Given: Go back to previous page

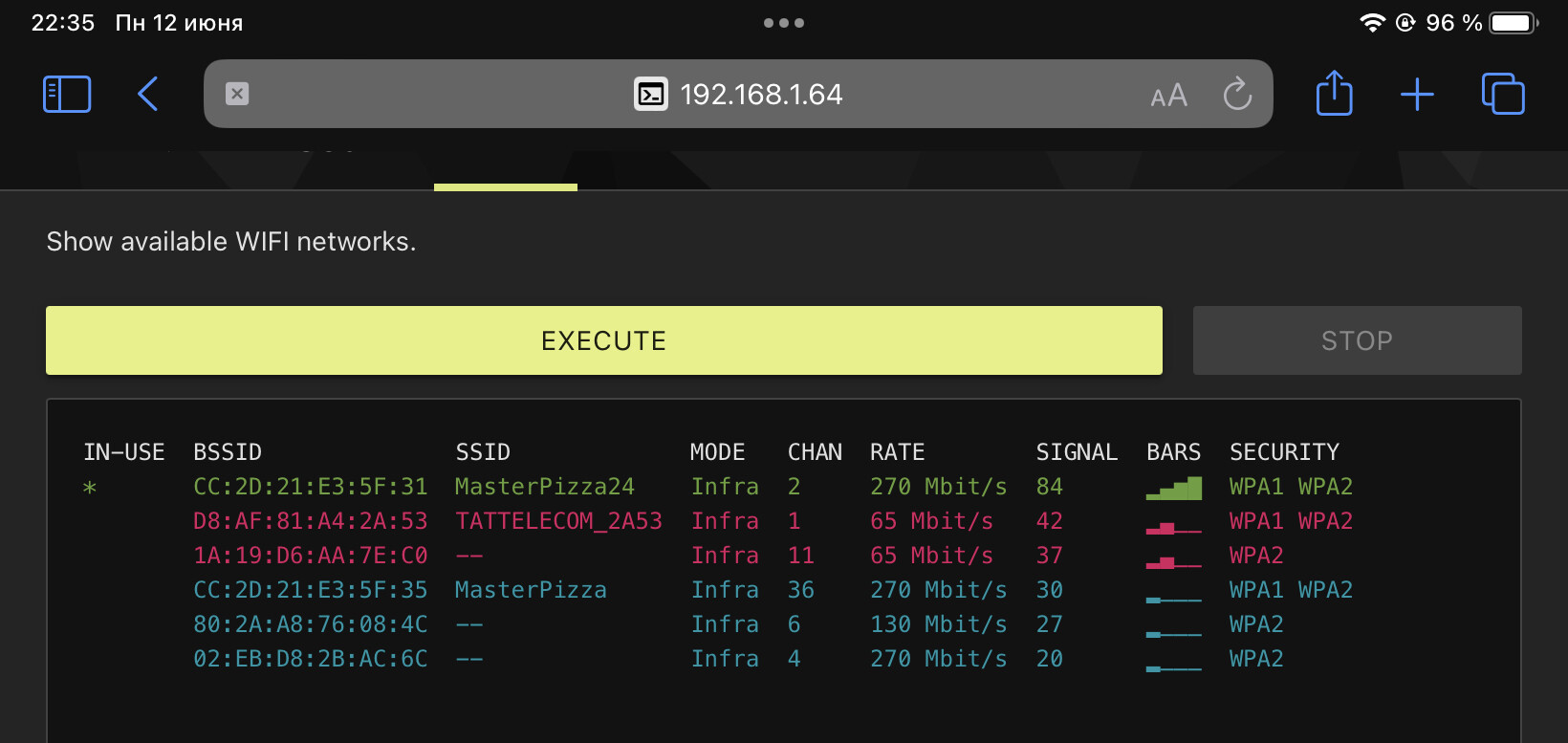Looking at the screenshot, I should point(147,94).
